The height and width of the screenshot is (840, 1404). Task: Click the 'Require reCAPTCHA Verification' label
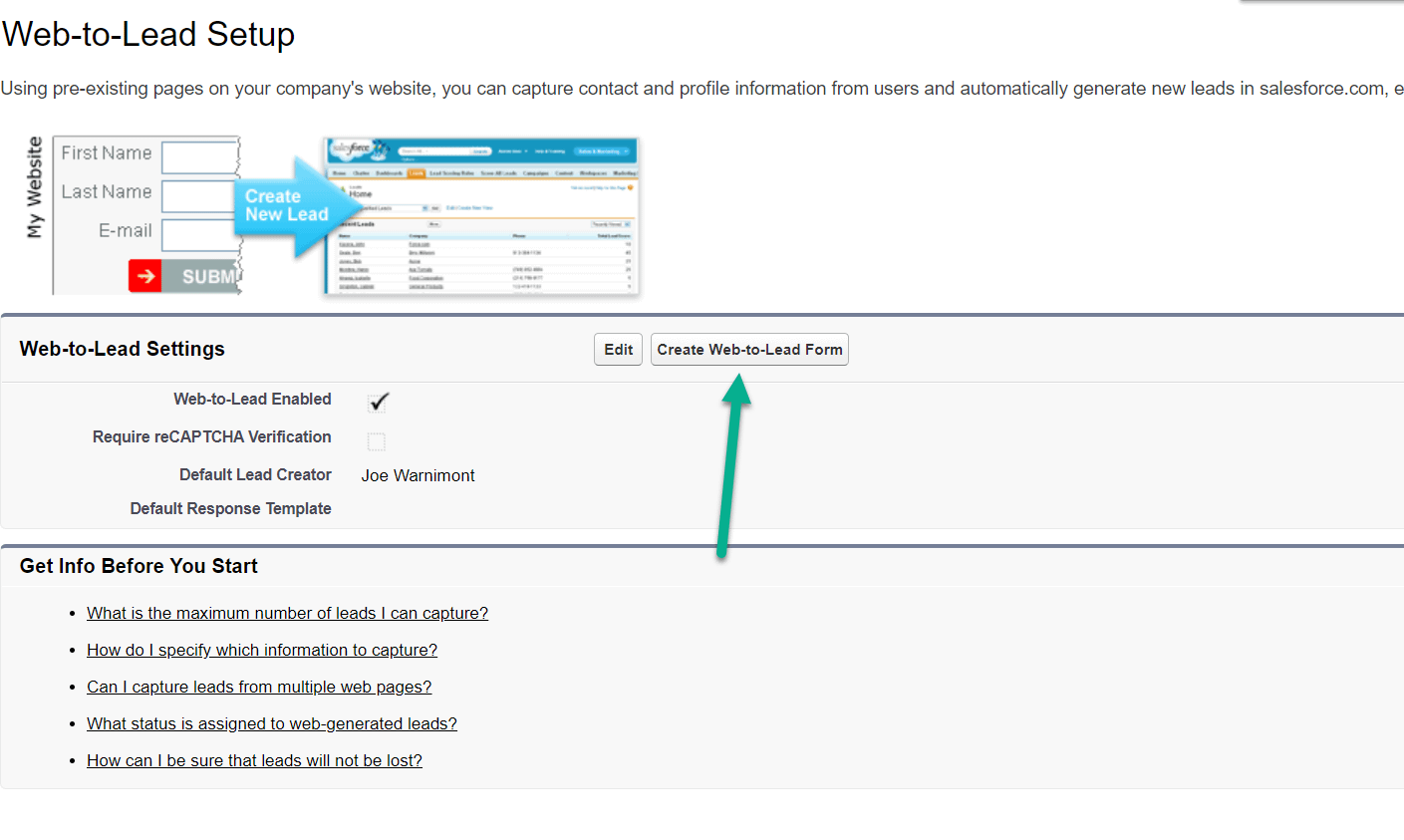click(x=211, y=436)
